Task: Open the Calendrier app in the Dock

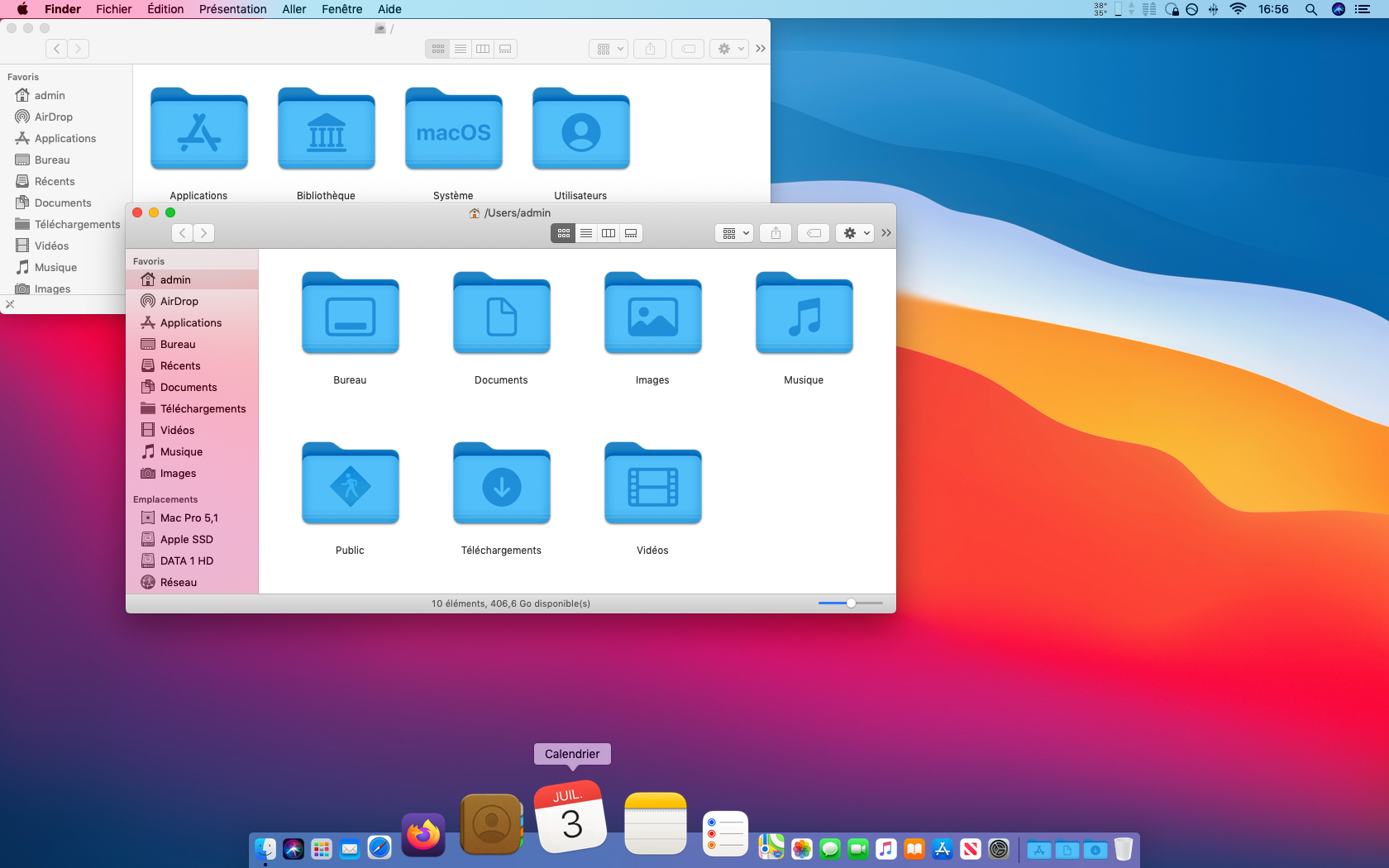Action: 570,818
